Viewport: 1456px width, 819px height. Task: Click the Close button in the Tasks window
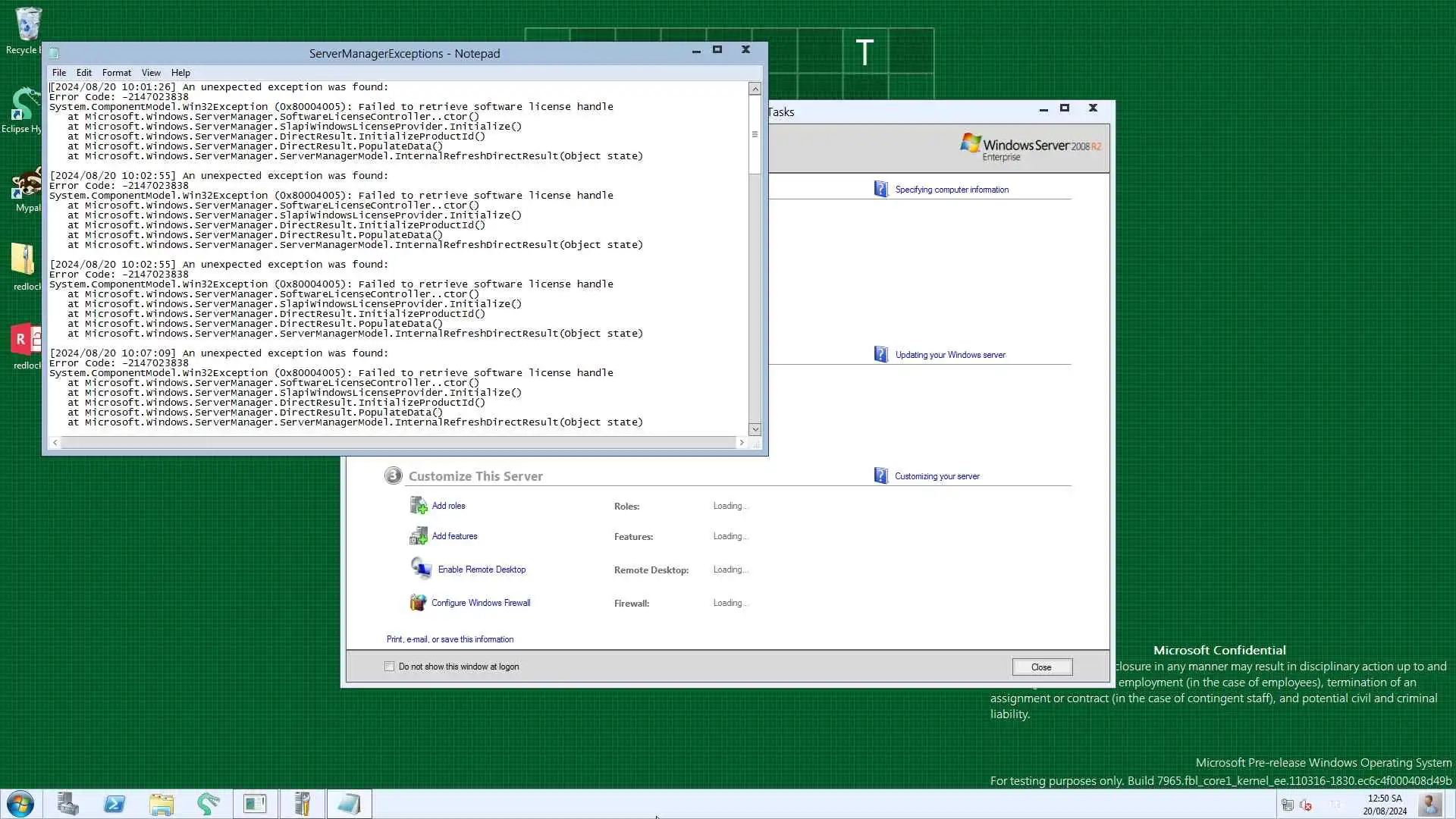[x=1041, y=667]
